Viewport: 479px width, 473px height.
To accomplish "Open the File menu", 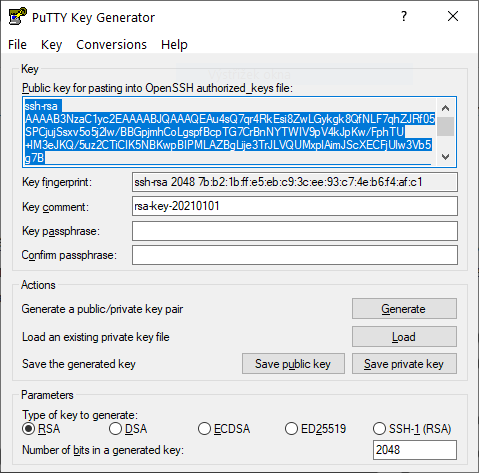I will tap(17, 45).
